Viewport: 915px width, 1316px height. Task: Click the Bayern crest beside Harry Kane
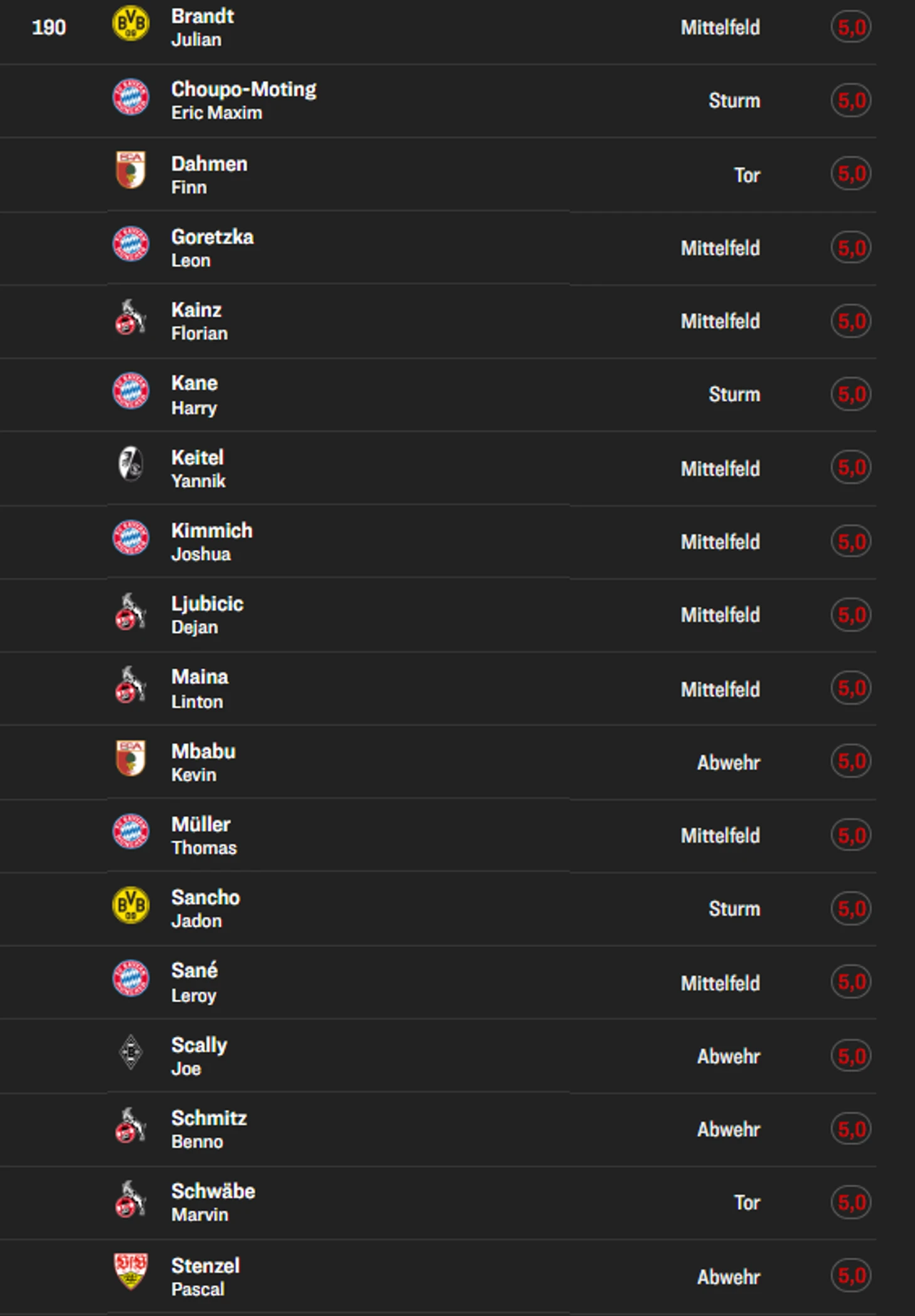(130, 391)
